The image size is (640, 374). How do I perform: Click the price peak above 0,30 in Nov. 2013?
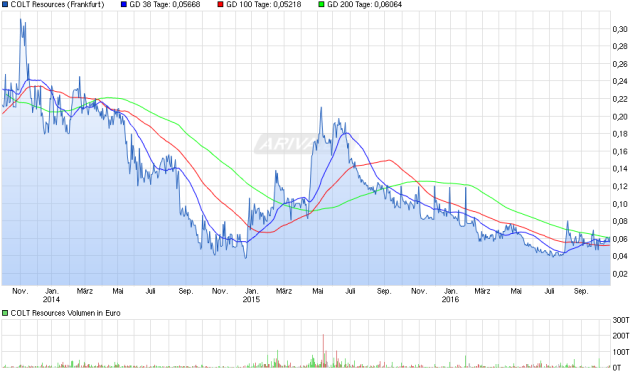[21, 20]
